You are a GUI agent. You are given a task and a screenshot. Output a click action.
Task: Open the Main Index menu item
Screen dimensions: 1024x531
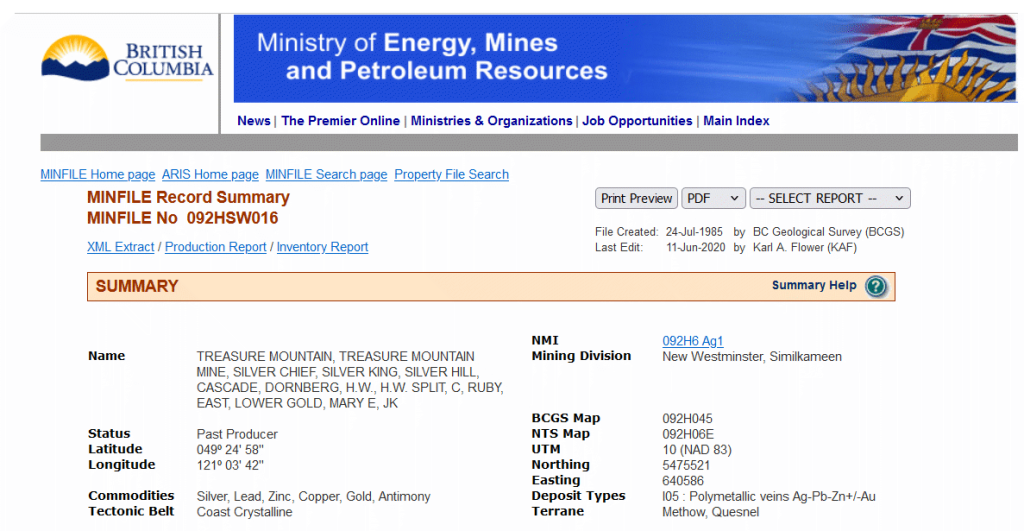point(736,121)
